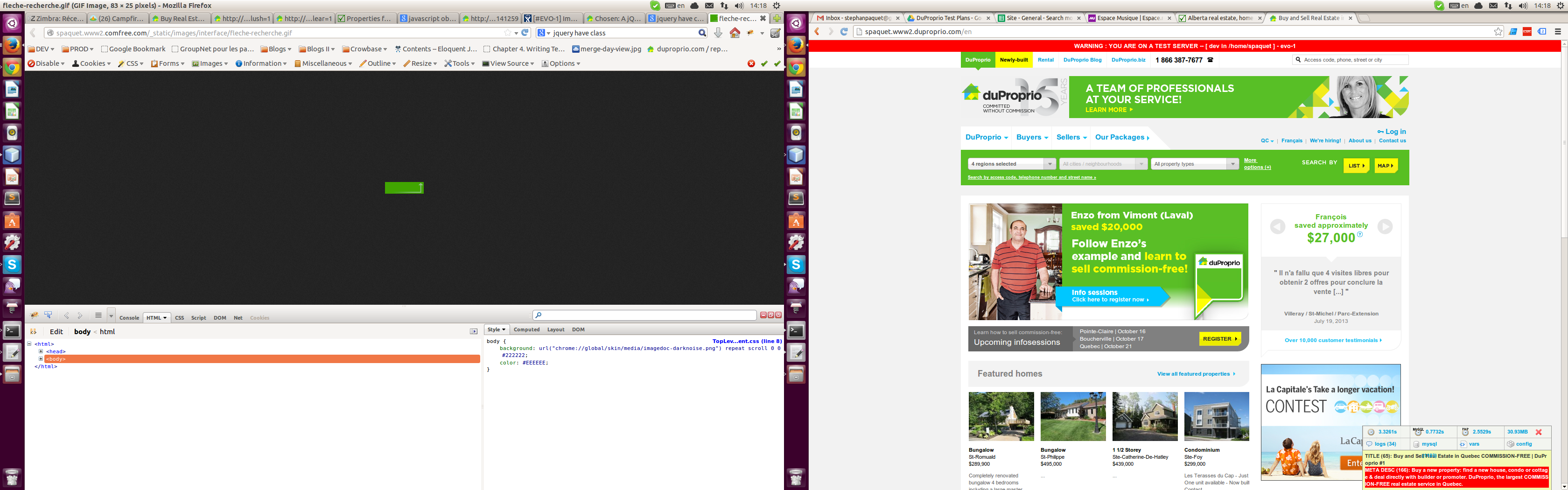This screenshot has width=1568, height=490.
Task: Toggle Firebug side panel collapse button
Action: coord(474,332)
